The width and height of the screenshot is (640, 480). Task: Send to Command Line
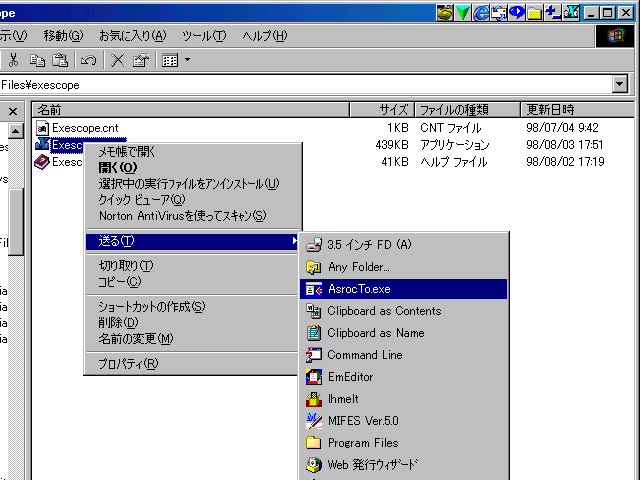point(404,355)
